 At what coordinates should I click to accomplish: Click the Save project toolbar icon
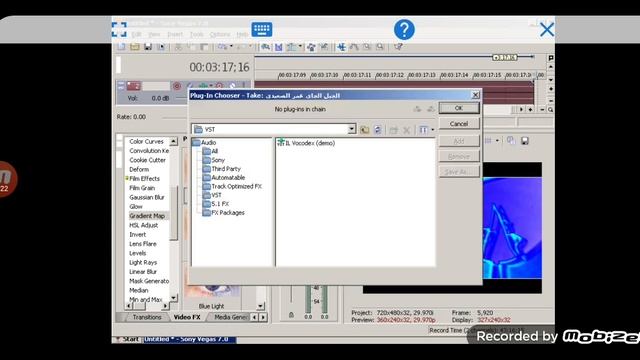click(148, 47)
